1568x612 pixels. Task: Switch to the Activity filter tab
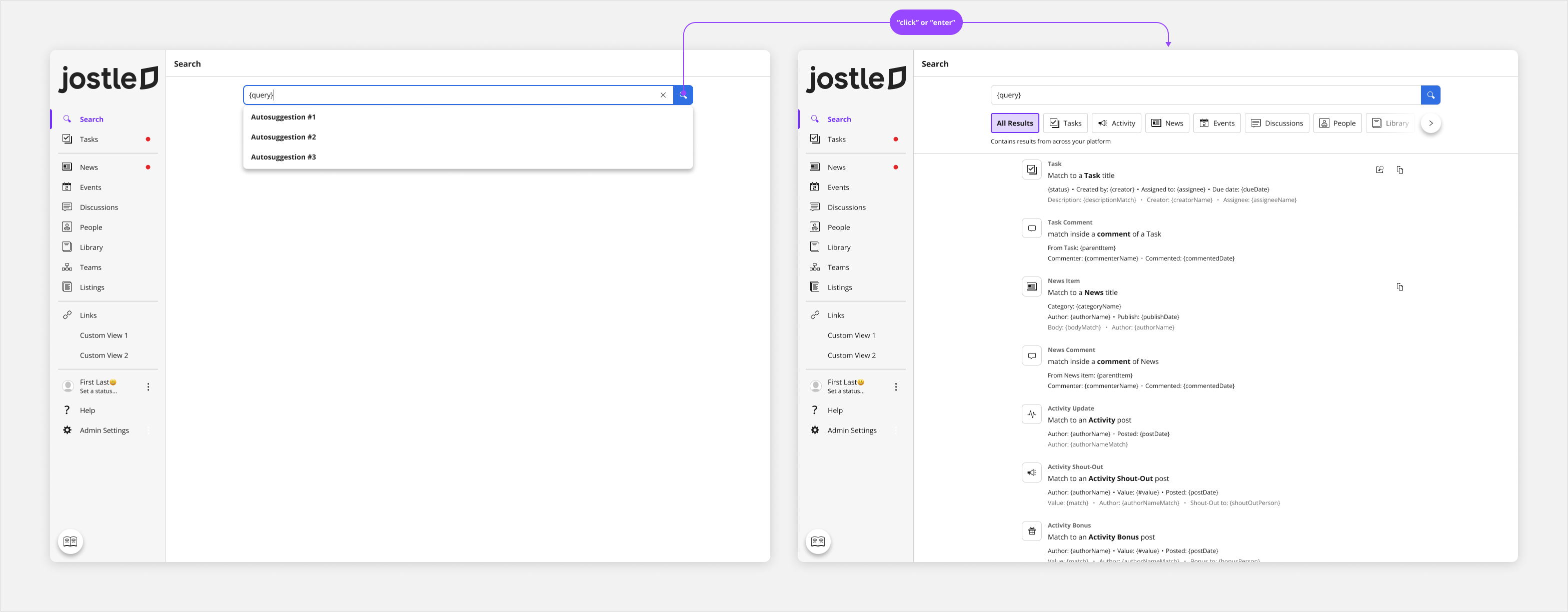click(1116, 123)
